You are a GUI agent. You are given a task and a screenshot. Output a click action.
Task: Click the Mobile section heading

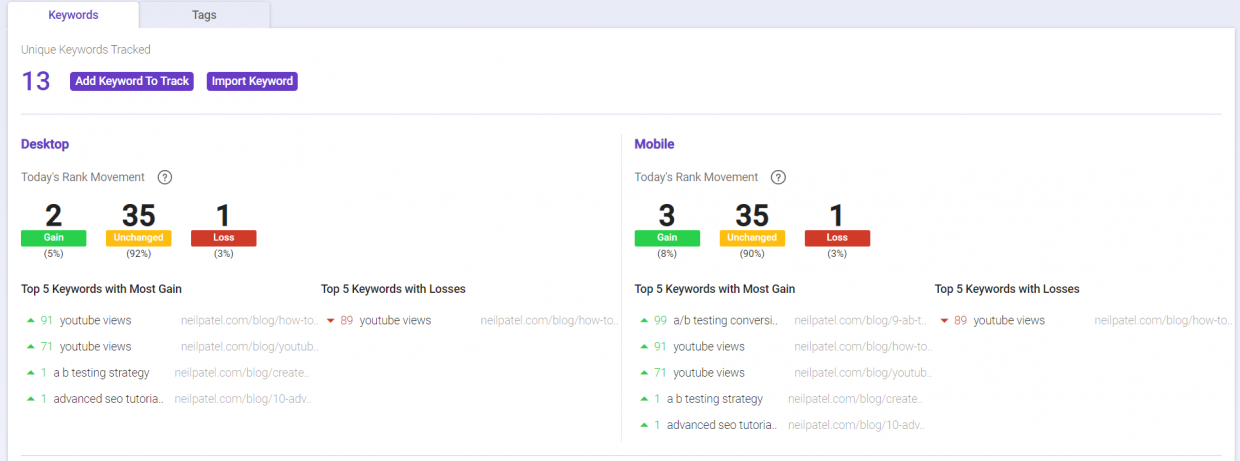[655, 144]
